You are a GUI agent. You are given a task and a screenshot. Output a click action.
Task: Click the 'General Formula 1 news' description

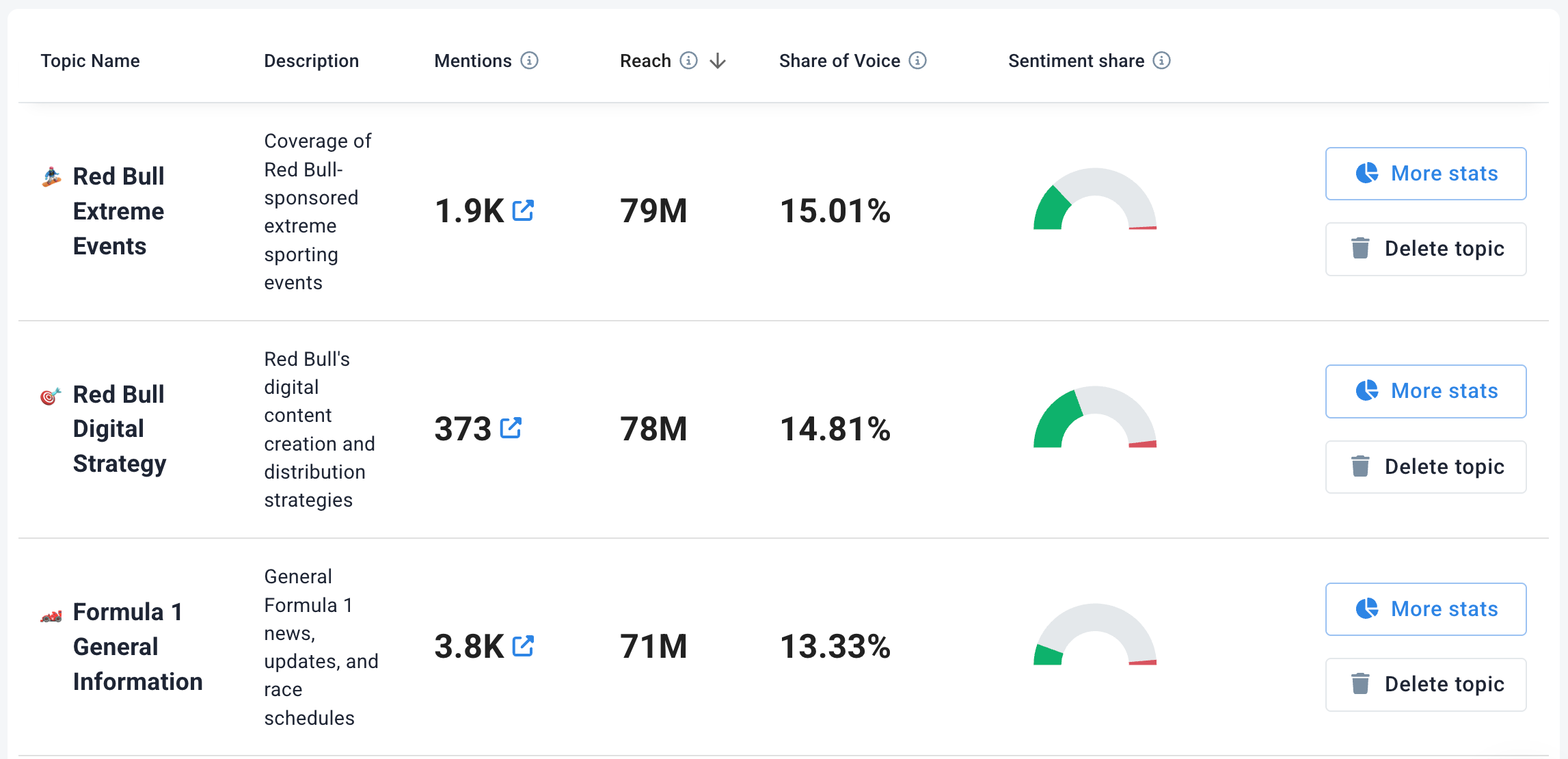(x=321, y=647)
